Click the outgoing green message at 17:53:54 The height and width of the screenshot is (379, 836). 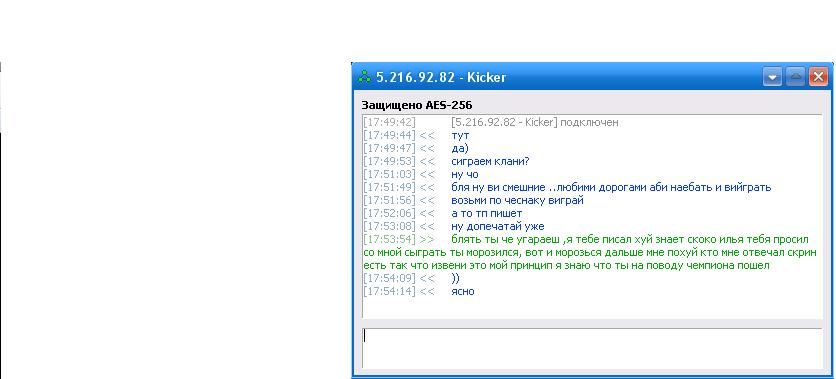coord(590,252)
